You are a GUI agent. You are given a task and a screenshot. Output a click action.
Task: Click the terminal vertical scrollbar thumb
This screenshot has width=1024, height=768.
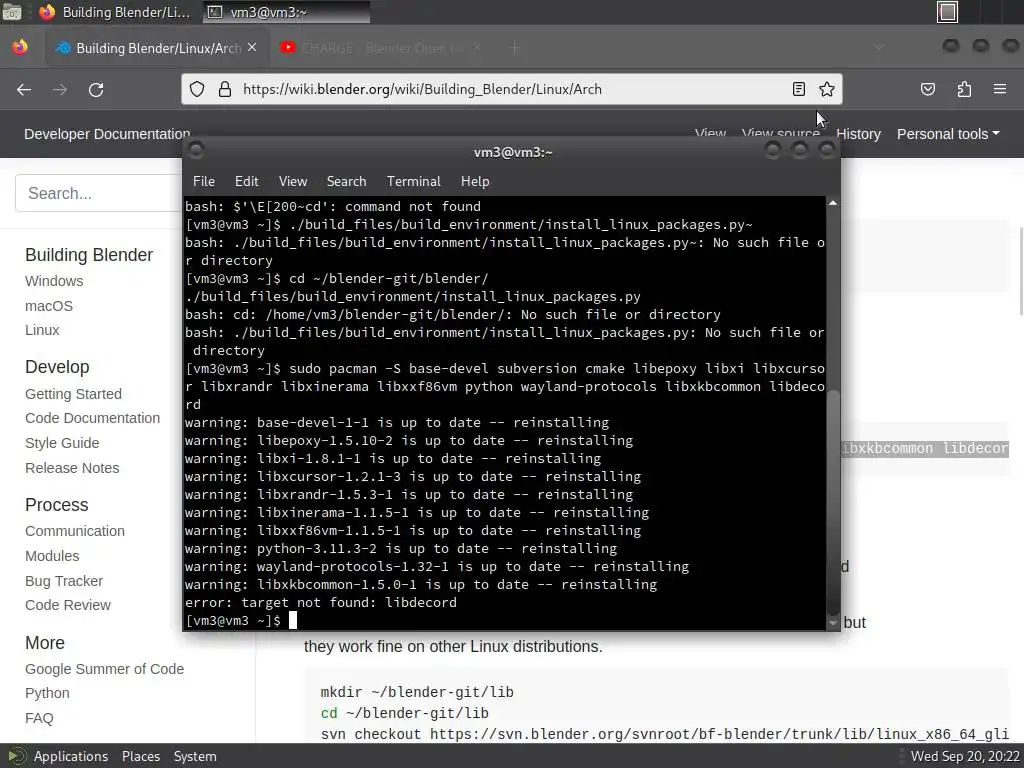coord(833,501)
